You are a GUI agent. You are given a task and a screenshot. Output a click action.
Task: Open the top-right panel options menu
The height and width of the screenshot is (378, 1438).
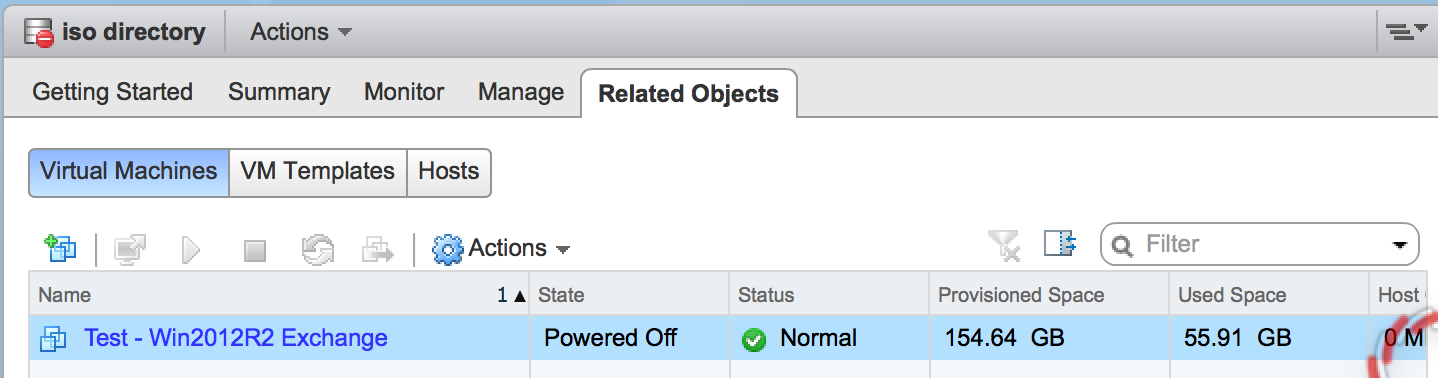coord(1407,32)
